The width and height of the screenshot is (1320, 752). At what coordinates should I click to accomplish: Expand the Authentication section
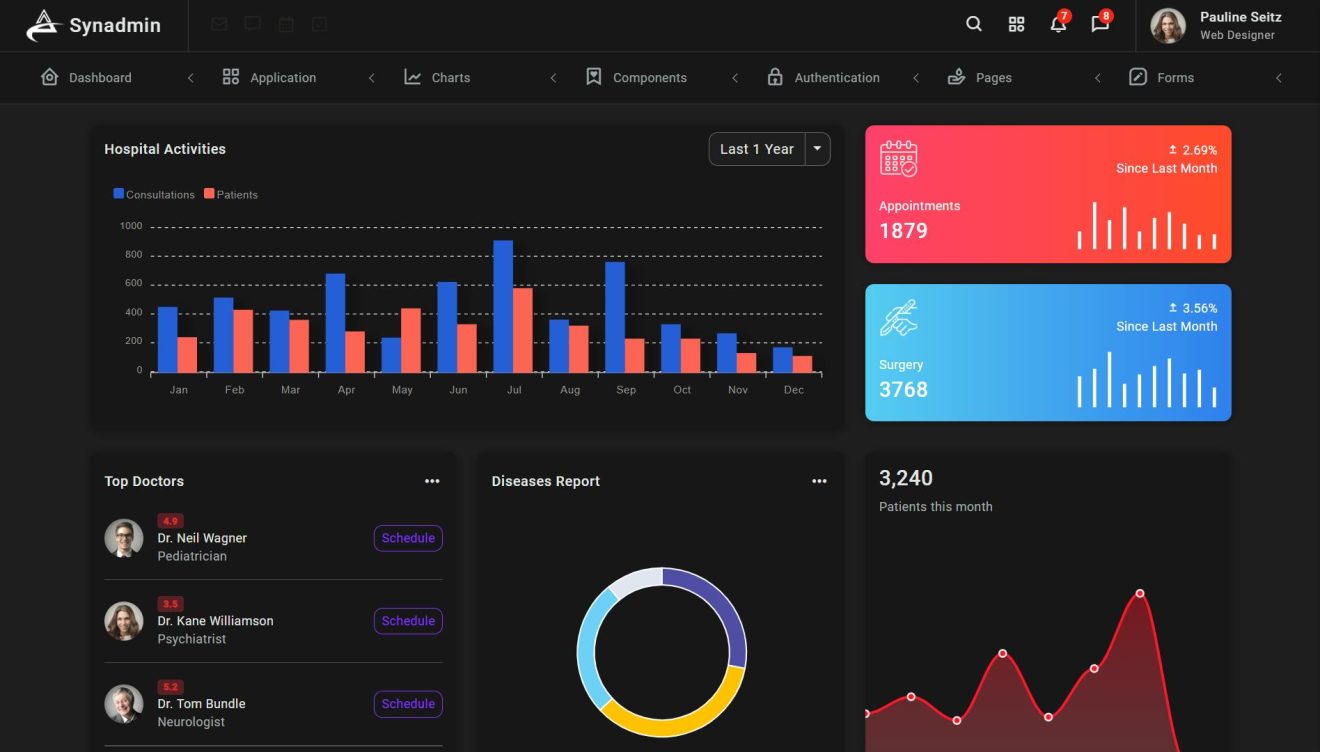[x=823, y=77]
